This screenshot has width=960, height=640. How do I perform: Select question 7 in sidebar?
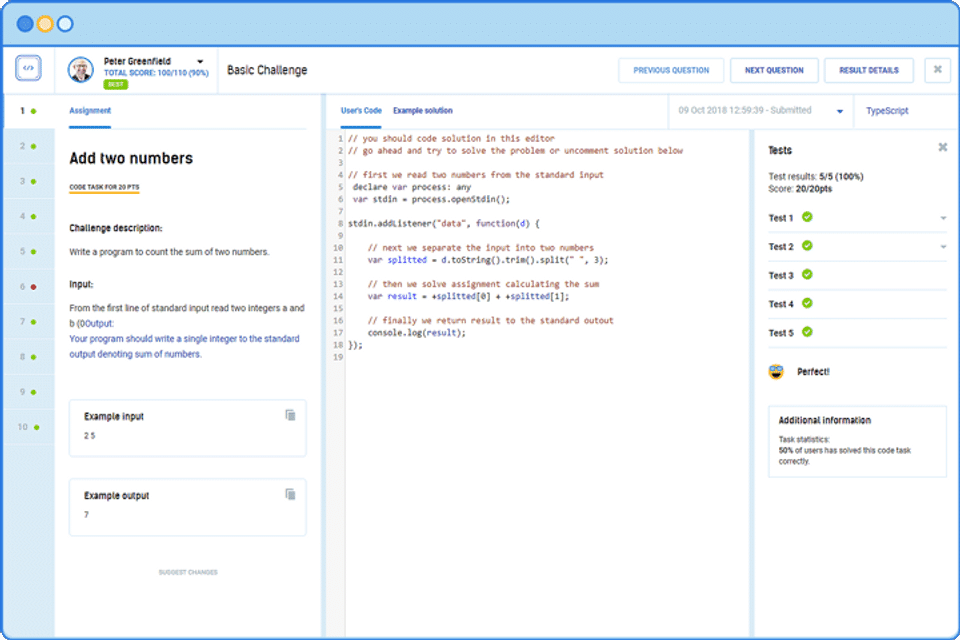click(x=28, y=322)
